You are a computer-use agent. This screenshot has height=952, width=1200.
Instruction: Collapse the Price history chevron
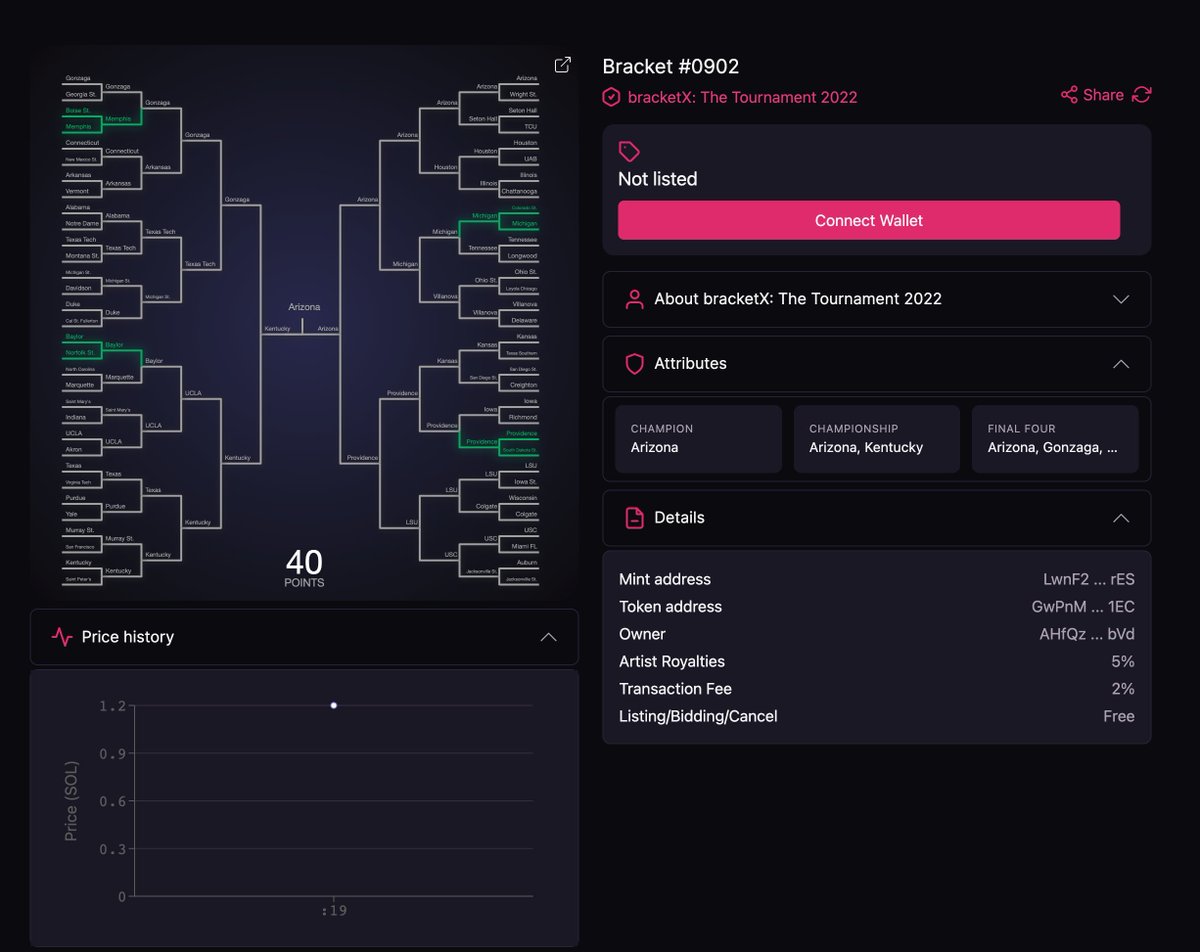tap(548, 637)
